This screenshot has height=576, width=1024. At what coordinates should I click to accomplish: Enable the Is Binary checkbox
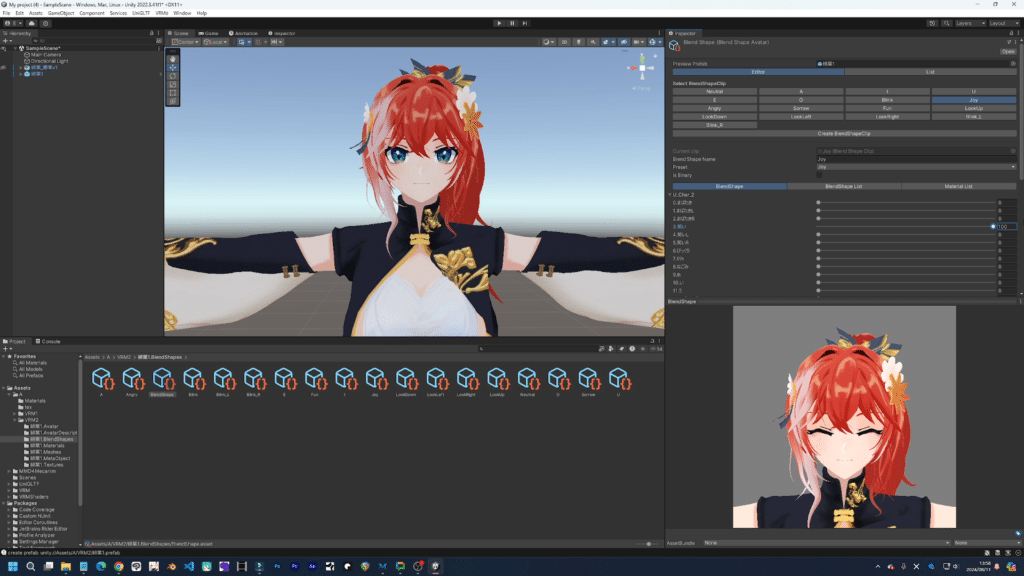pyautogui.click(x=818, y=175)
